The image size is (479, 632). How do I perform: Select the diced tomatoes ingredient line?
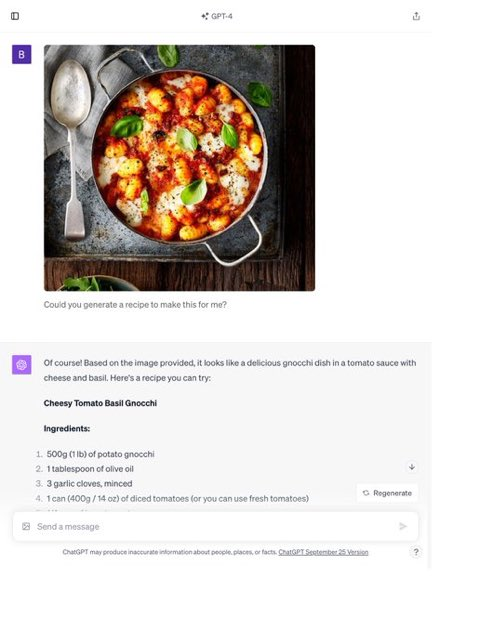click(177, 499)
